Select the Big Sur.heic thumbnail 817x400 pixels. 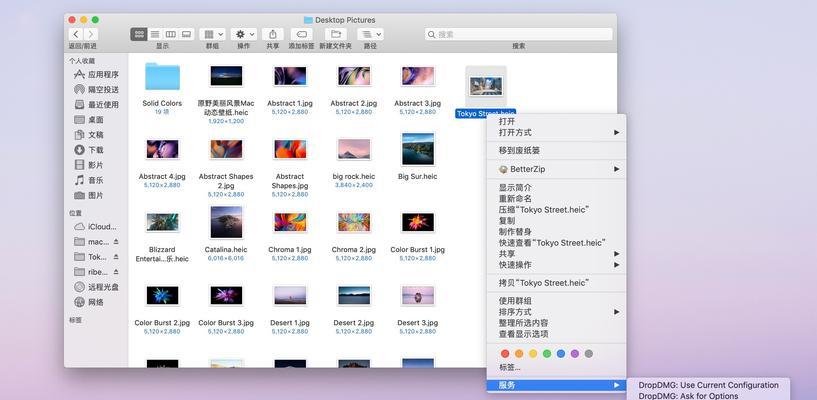point(417,149)
